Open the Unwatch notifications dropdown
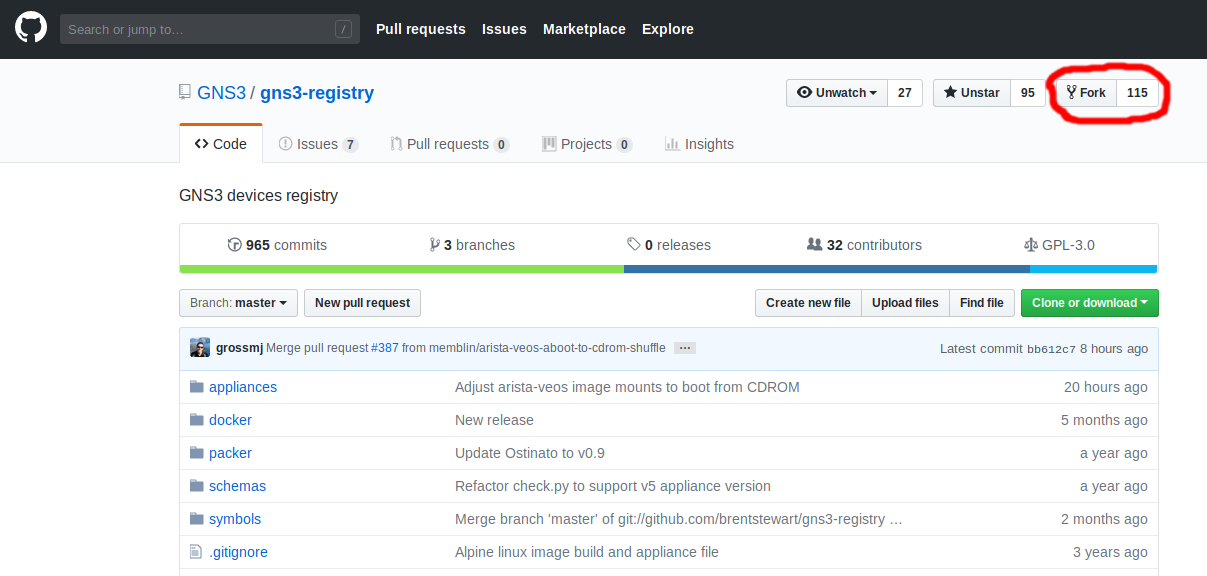This screenshot has width=1207, height=576. [837, 93]
